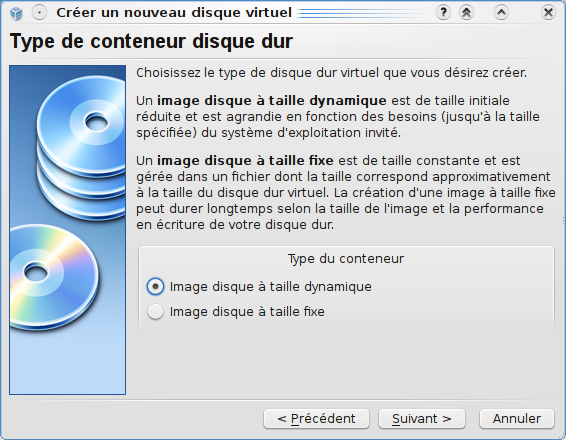Click bold 'image disque à taille dynamique' text
This screenshot has height=440, width=566.
tap(272, 101)
